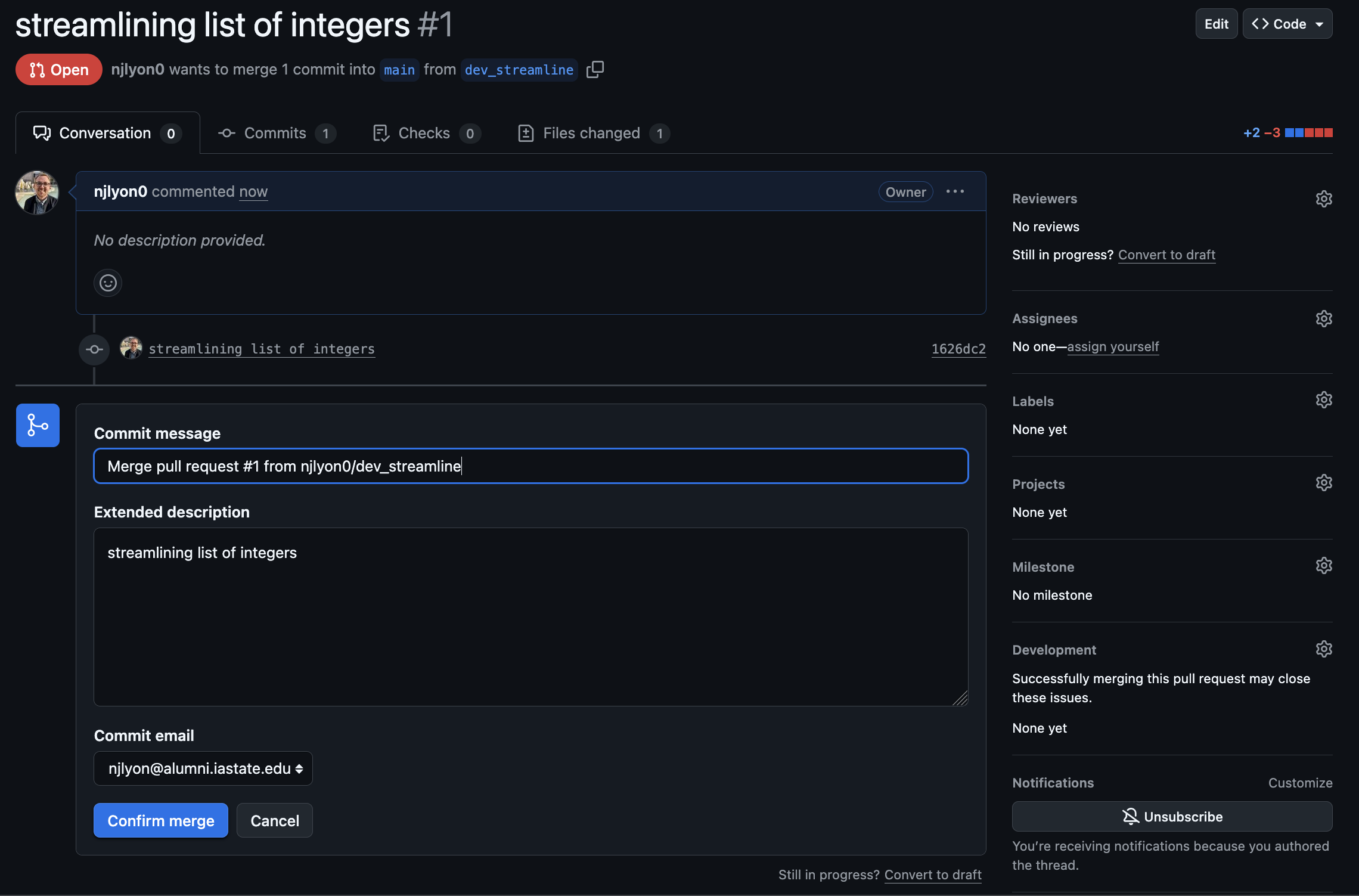Open Projects settings gear
Image resolution: width=1359 pixels, height=896 pixels.
[x=1323, y=482]
